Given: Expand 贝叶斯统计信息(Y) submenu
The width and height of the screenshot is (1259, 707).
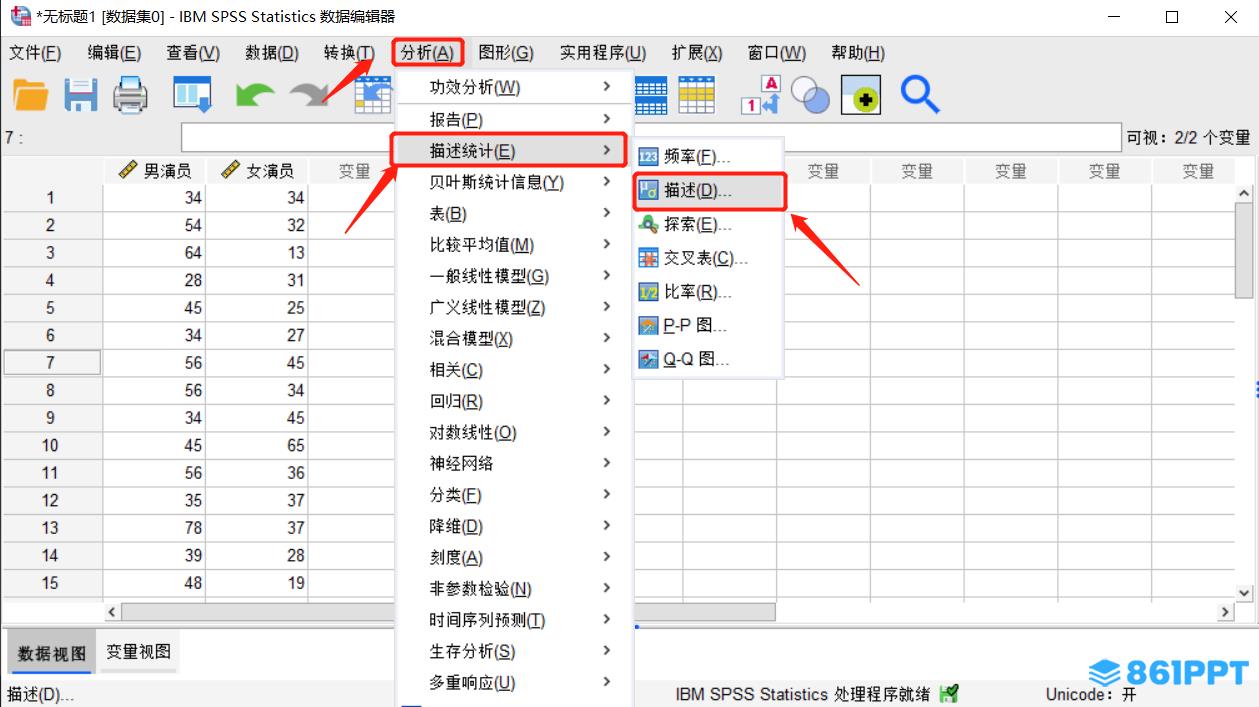Looking at the screenshot, I should click(515, 182).
